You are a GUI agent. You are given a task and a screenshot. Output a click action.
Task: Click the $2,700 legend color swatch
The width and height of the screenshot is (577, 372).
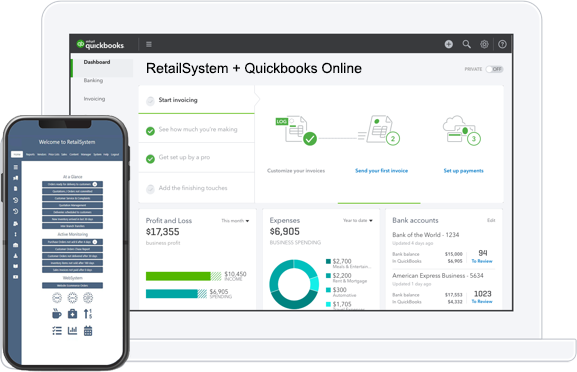328,261
